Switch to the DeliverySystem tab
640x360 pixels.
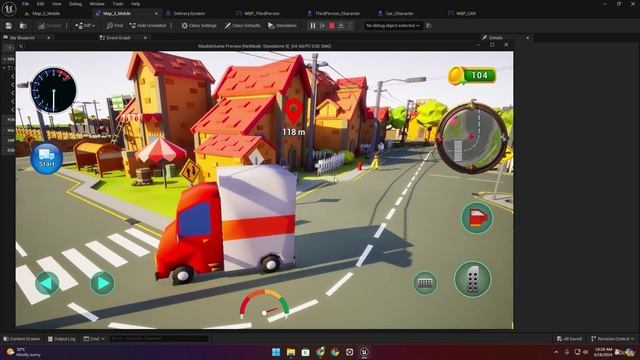pos(185,13)
